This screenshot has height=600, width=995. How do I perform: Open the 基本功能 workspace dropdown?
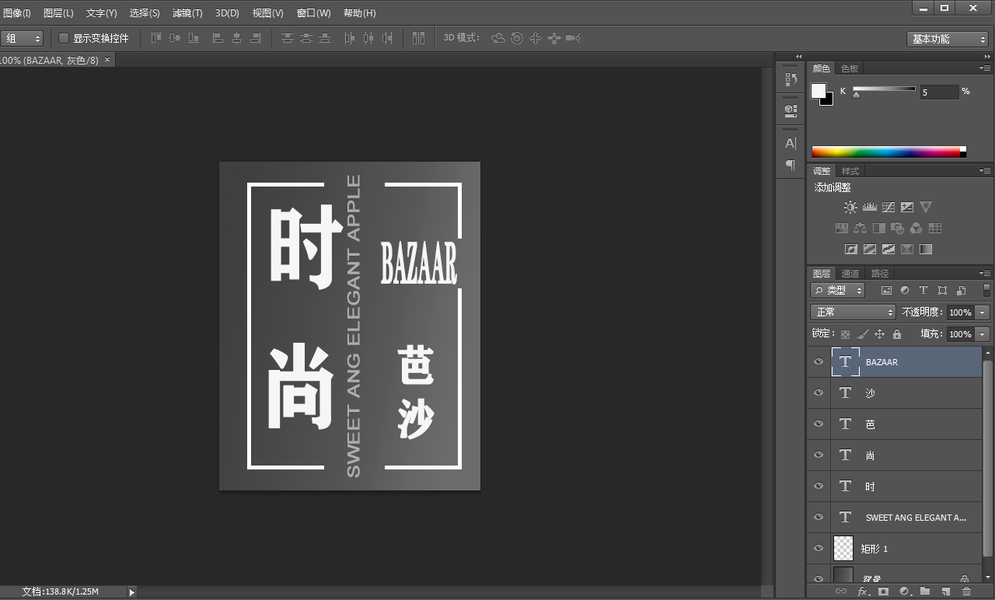point(947,39)
